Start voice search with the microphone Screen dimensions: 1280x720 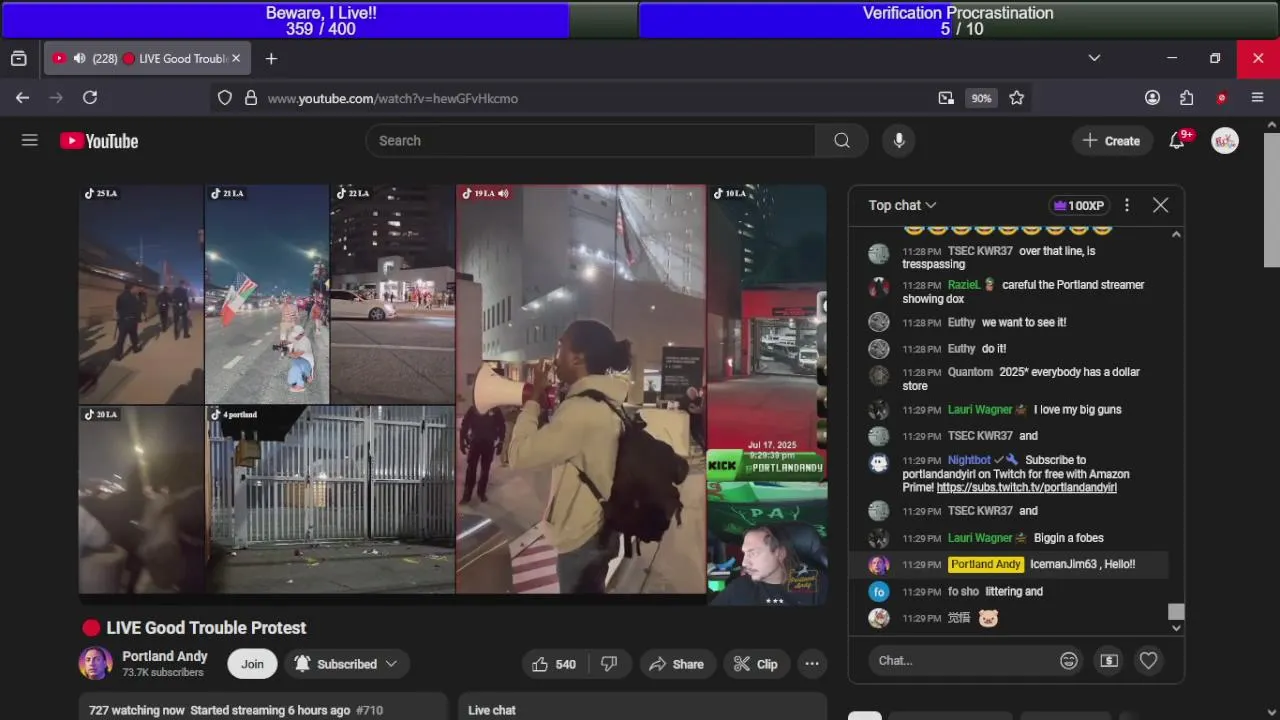pos(899,141)
